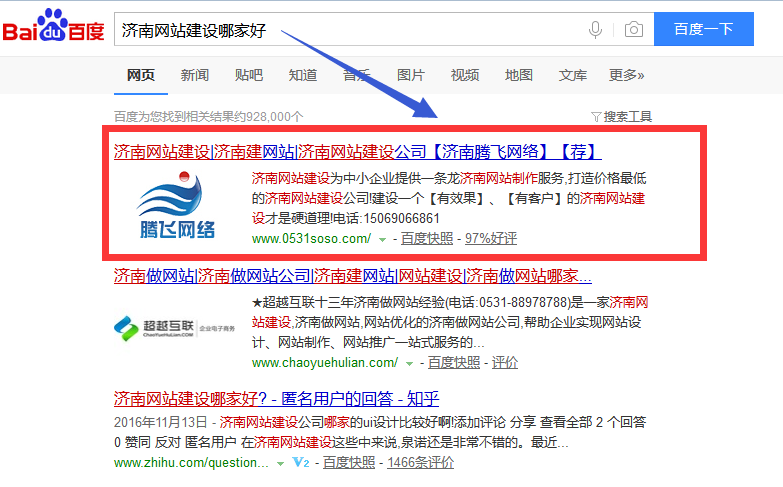Open the www.chaoyuehulian.com URL
This screenshot has width=783, height=487.
tap(325, 363)
